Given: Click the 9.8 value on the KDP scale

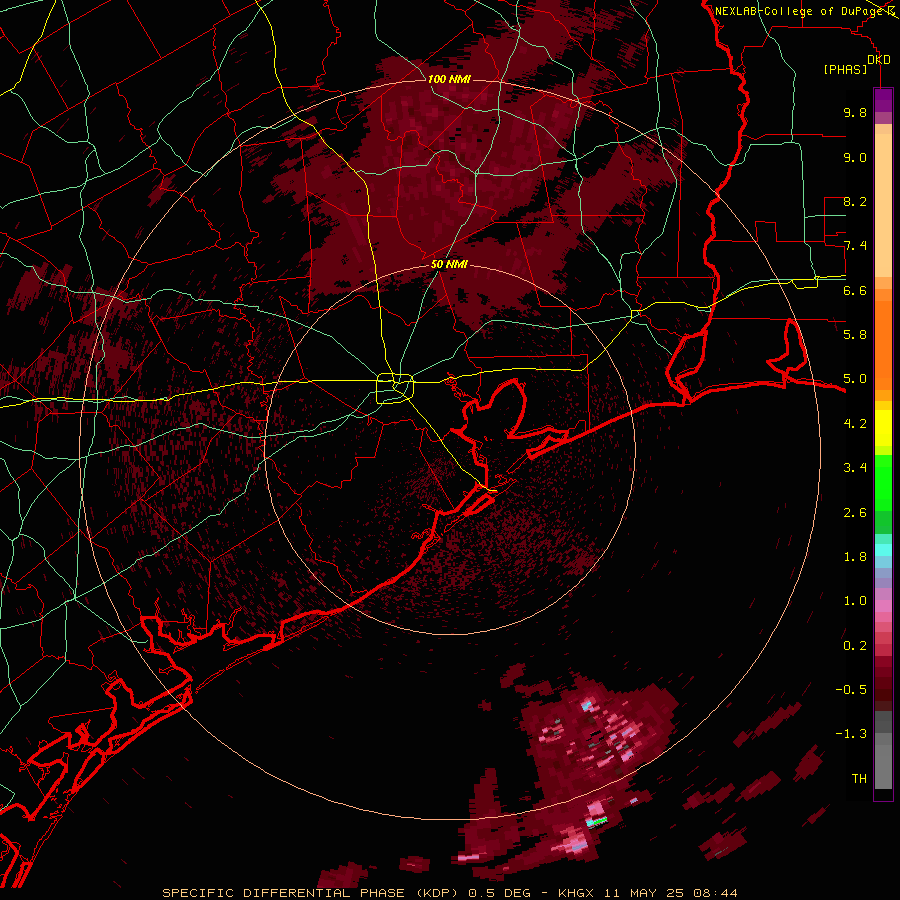Looking at the screenshot, I should (x=855, y=112).
